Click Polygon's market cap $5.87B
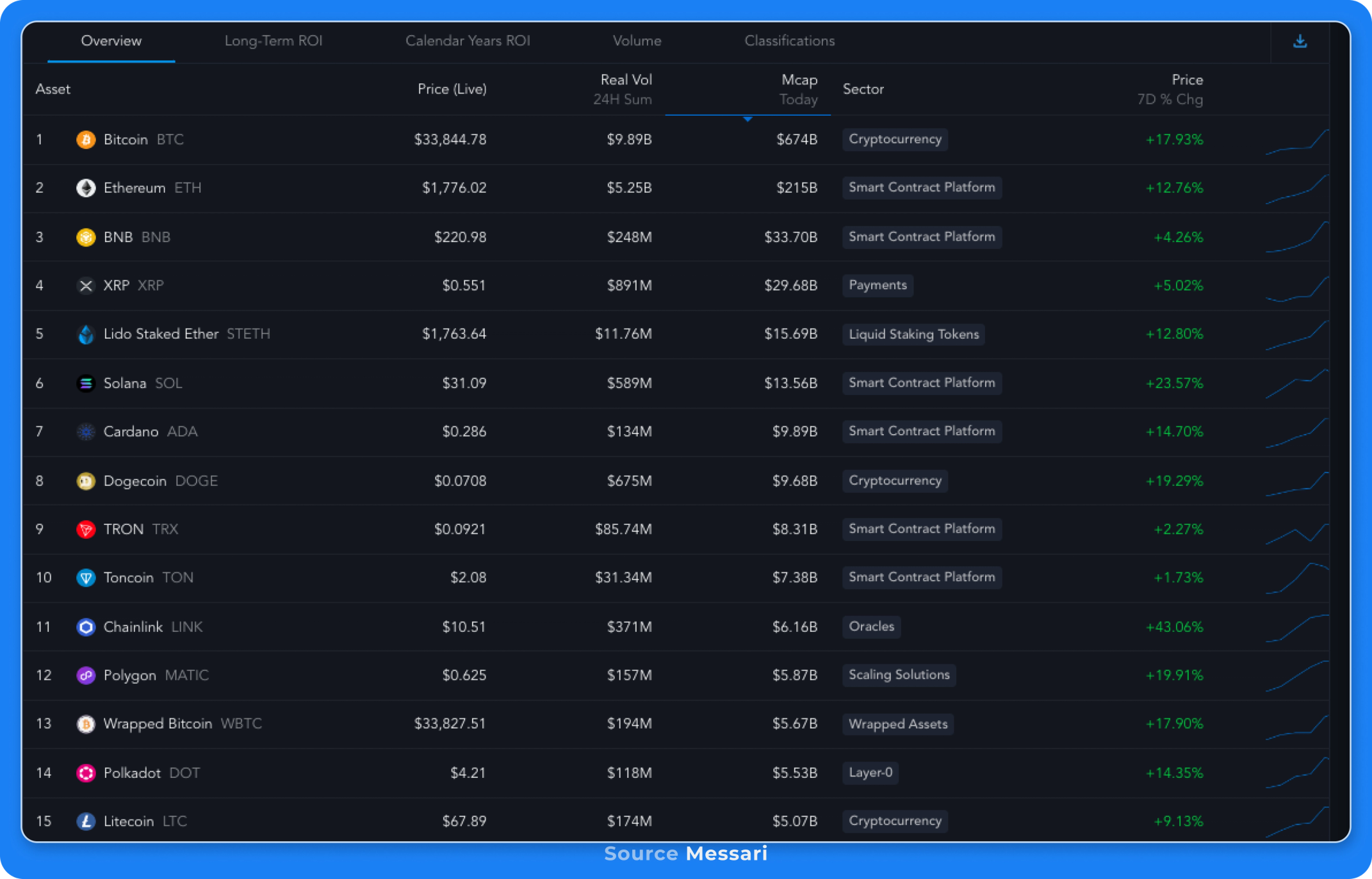 click(x=795, y=675)
